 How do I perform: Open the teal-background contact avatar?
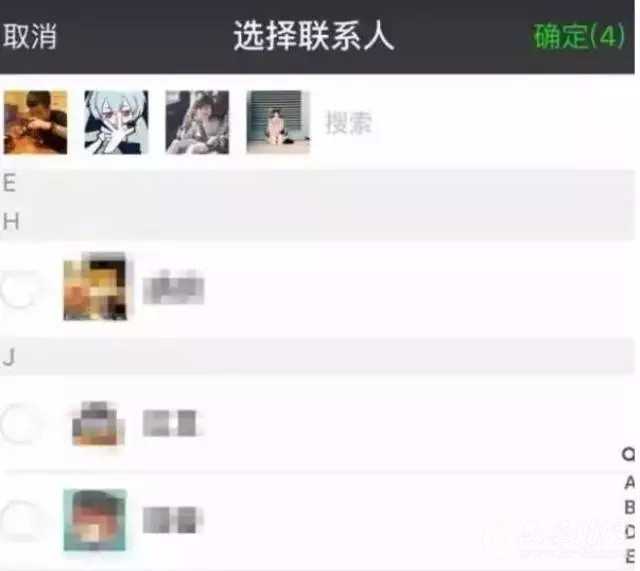click(95, 520)
